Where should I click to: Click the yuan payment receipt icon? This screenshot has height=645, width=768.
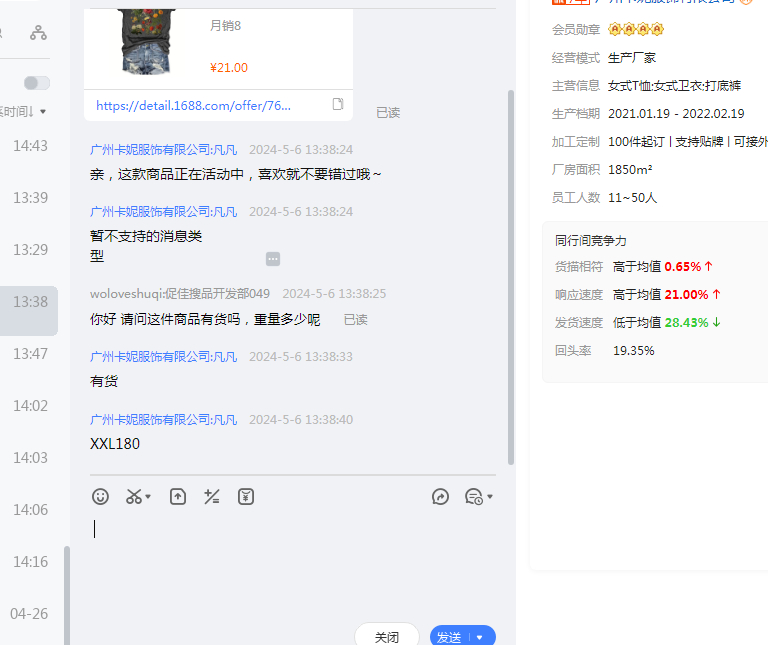pyautogui.click(x=246, y=496)
